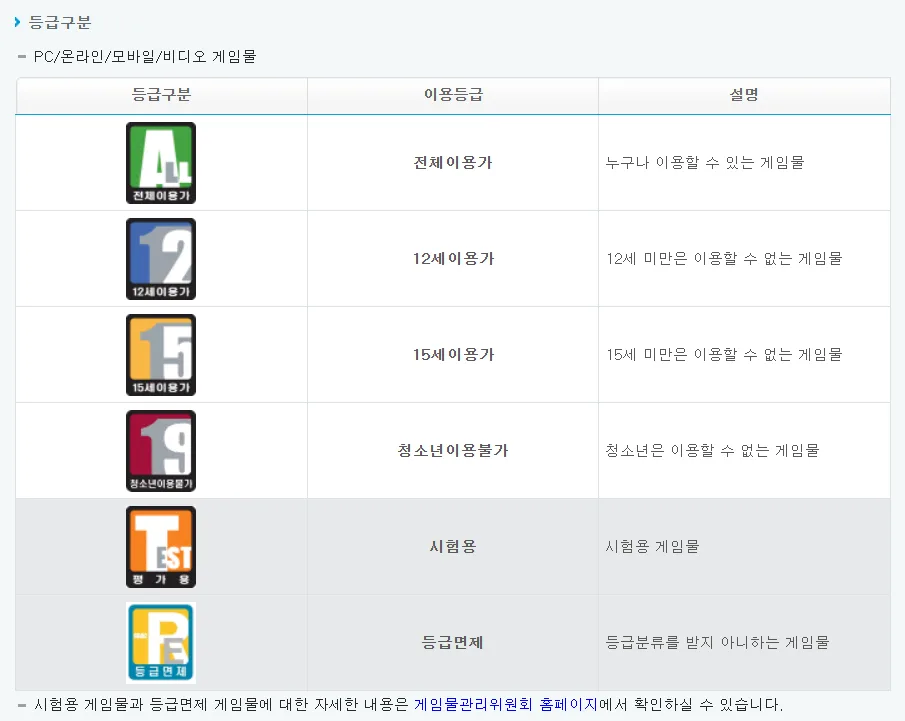Click the 등급구분 column header
This screenshot has height=721, width=905.
(x=162, y=95)
